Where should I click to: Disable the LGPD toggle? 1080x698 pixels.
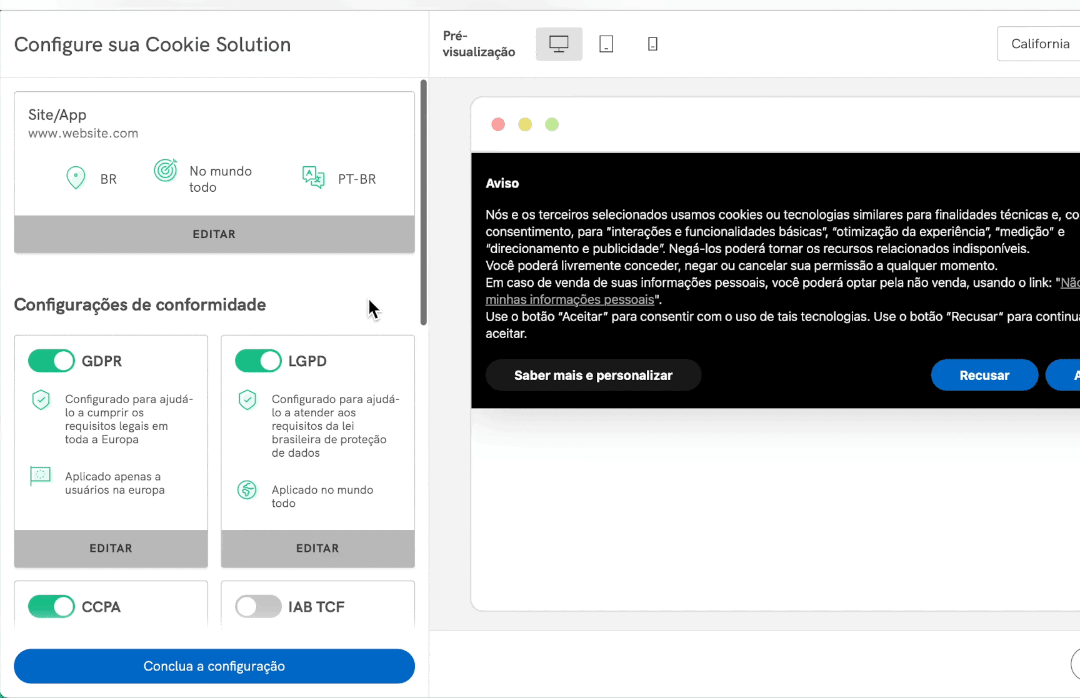click(258, 361)
